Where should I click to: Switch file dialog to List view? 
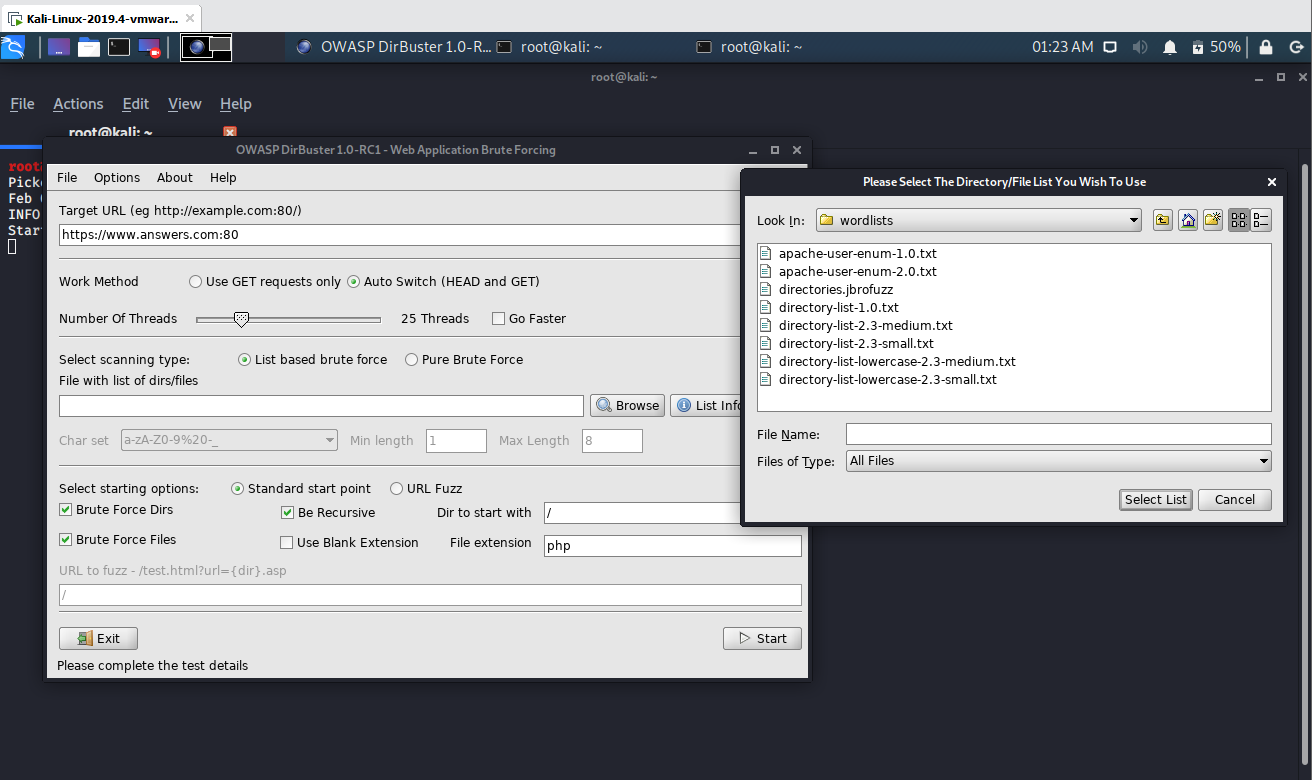pyautogui.click(x=1239, y=220)
